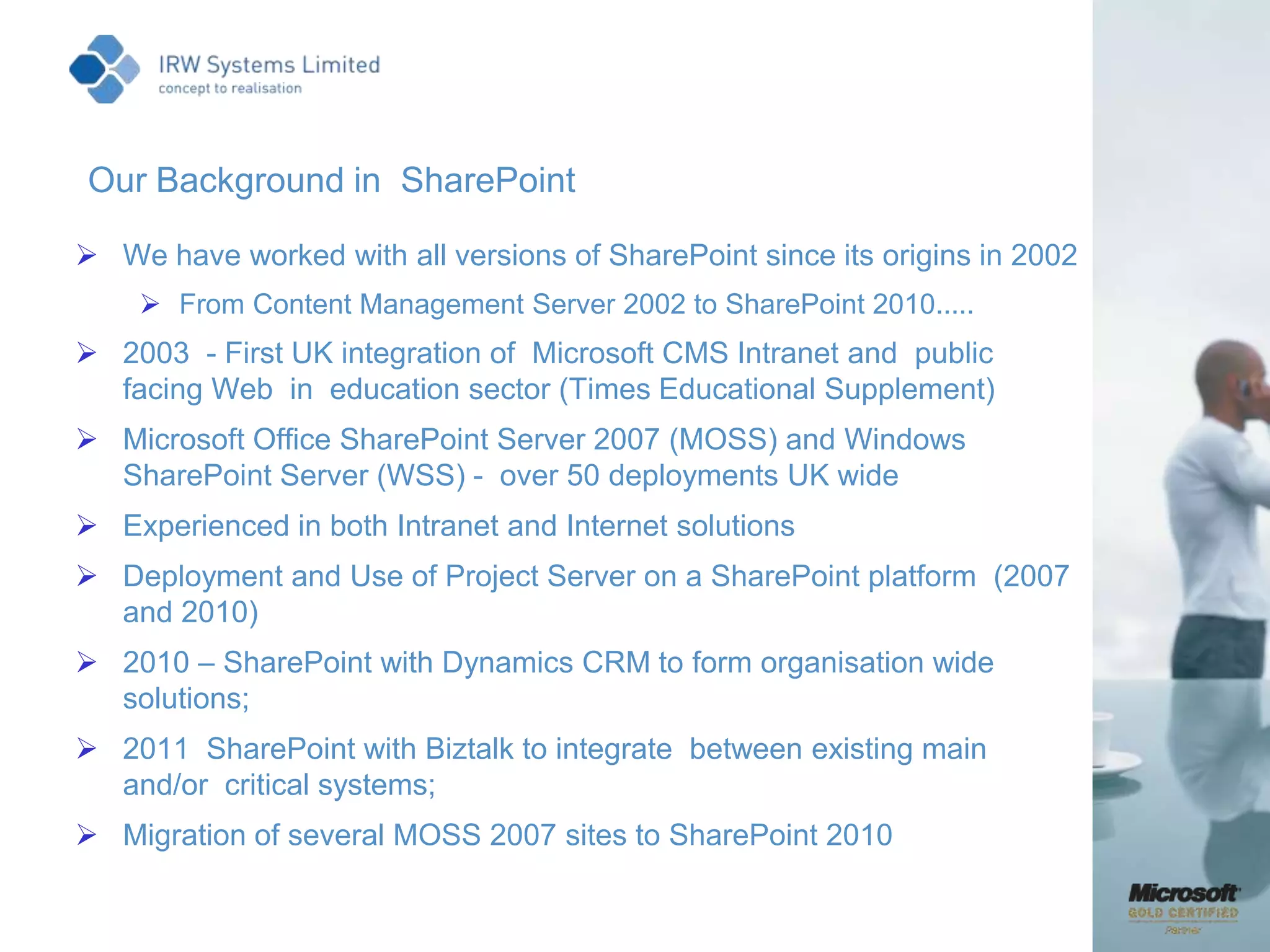Click the 'Our Background in SharePoint' title

tap(331, 180)
